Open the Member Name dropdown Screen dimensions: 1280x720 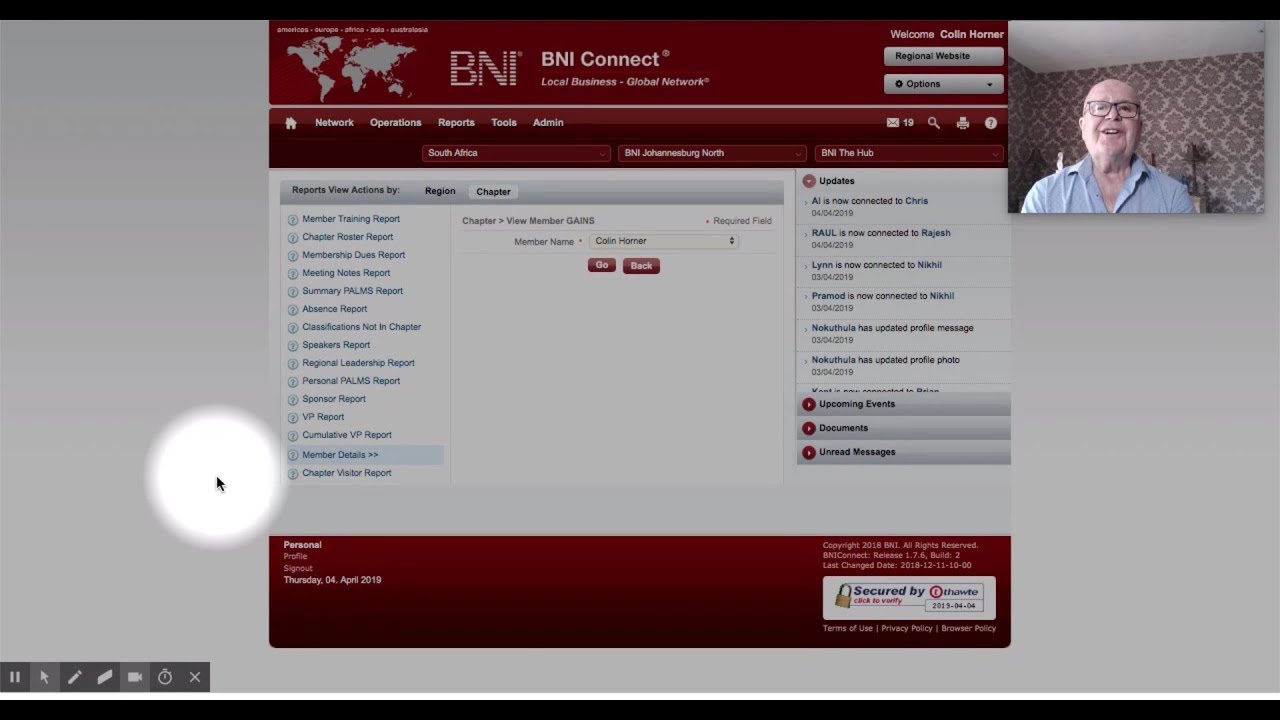(x=664, y=241)
